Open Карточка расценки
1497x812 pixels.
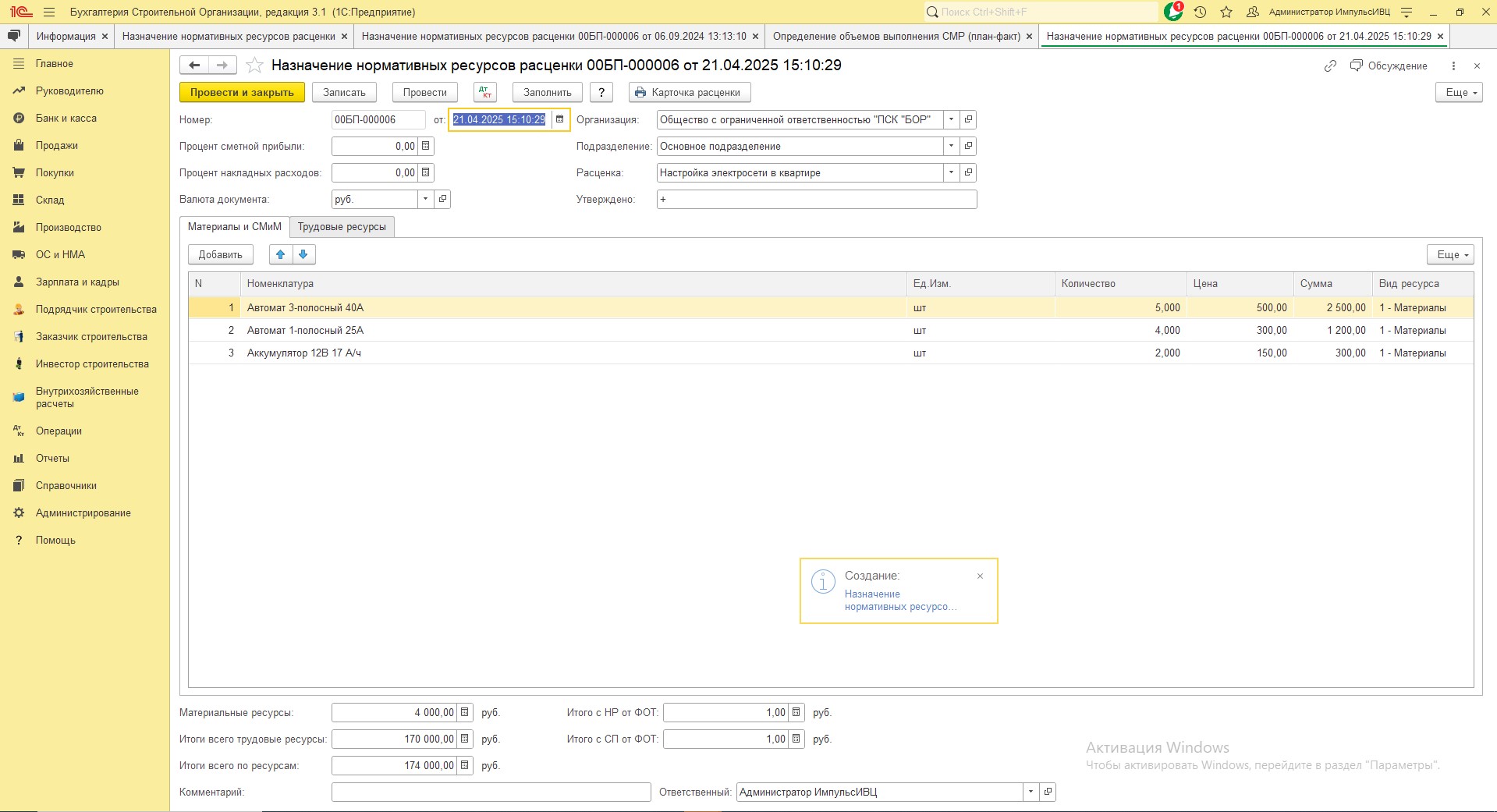(x=690, y=92)
